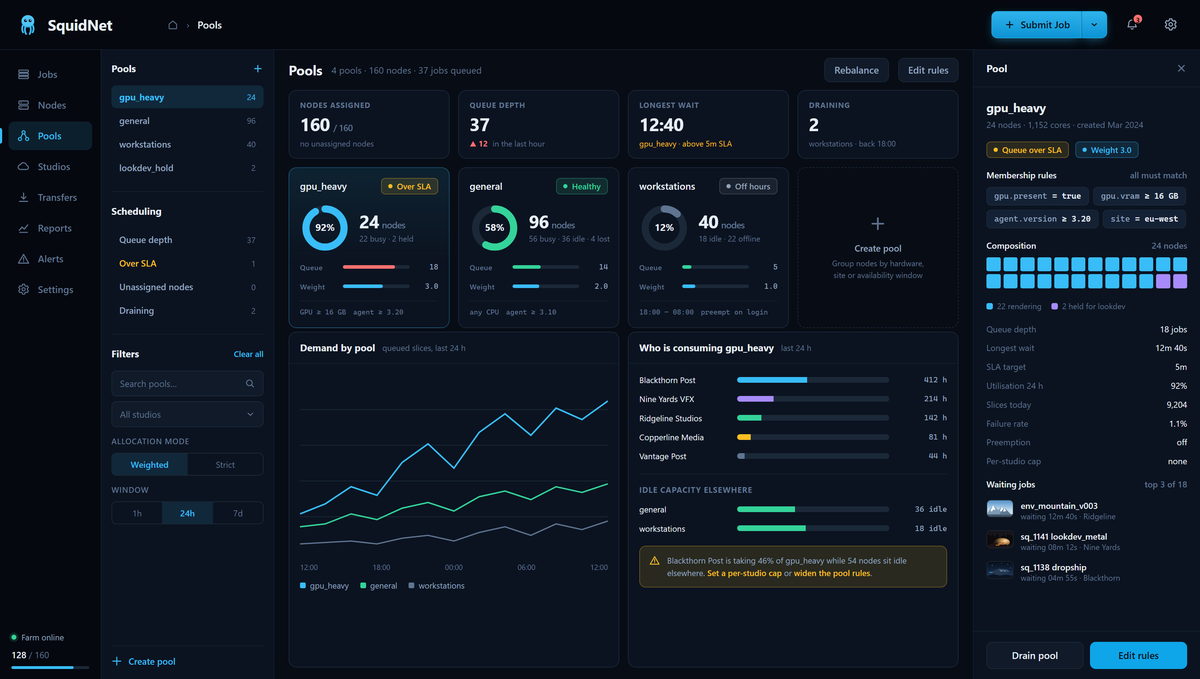Viewport: 1200px width, 679px height.
Task: Click the Farm online green status dot
Action: click(x=14, y=637)
